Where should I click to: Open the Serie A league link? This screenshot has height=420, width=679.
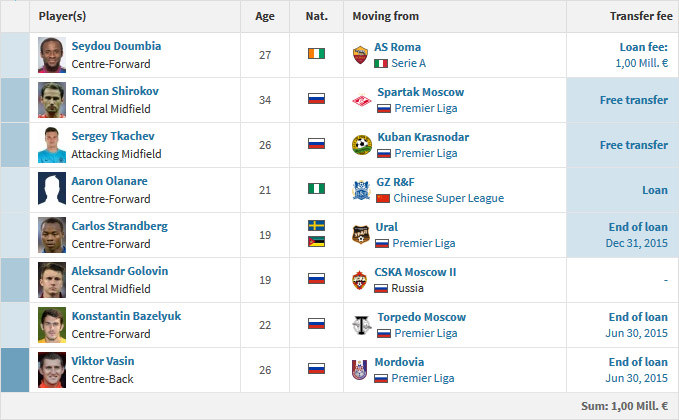coord(408,63)
